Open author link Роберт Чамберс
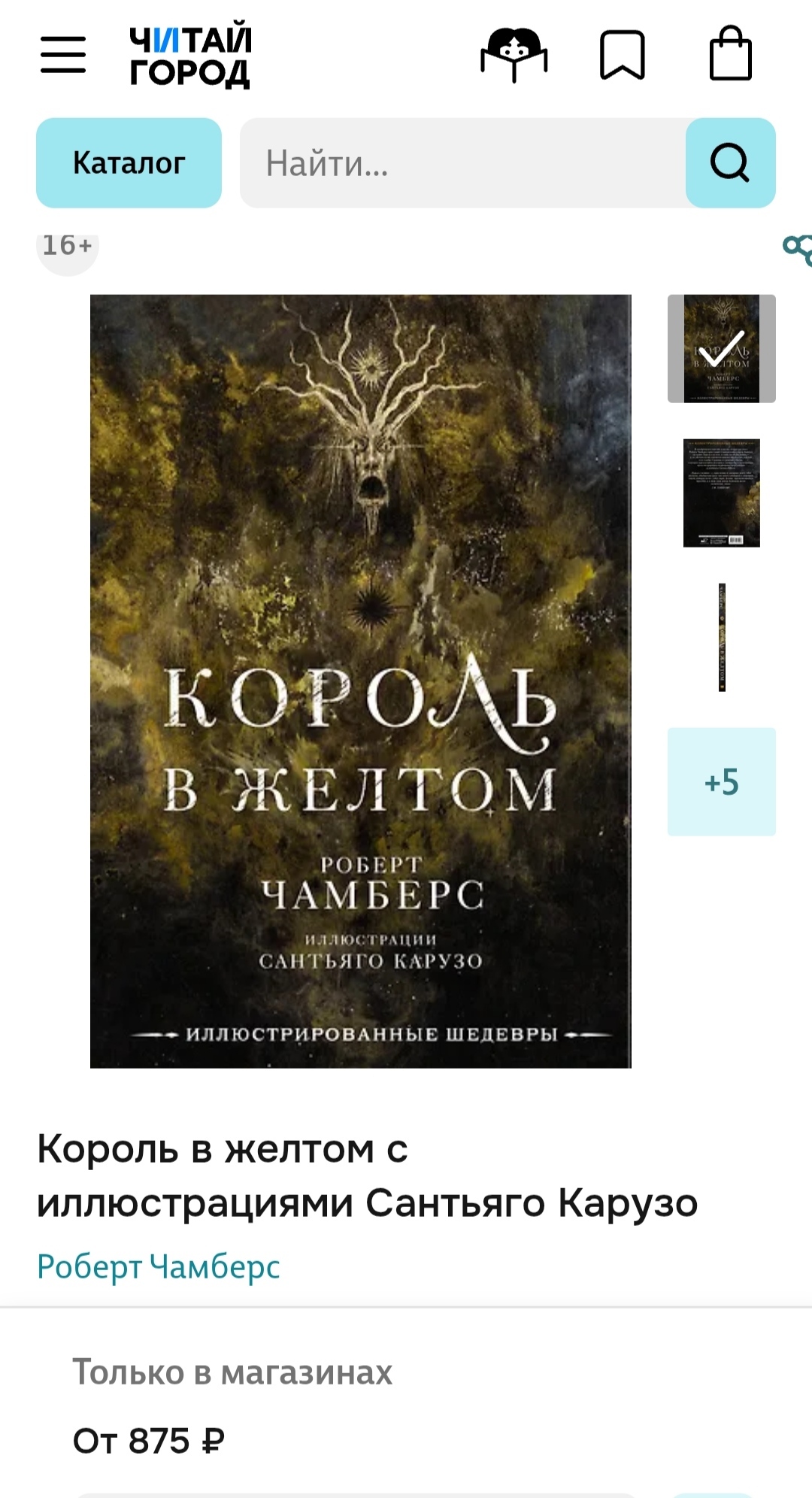The height and width of the screenshot is (1498, 812). (159, 1267)
